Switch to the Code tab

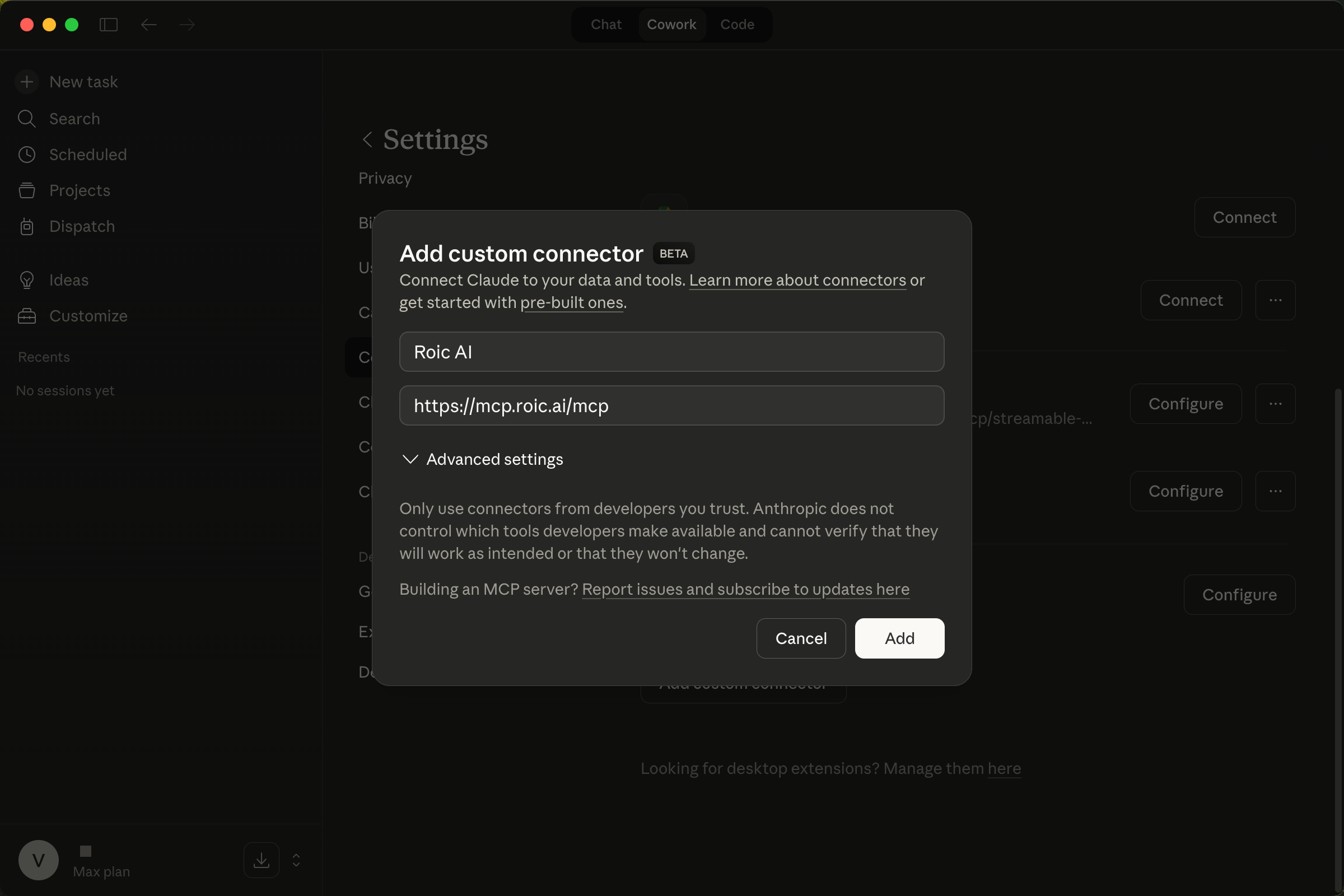[x=737, y=25]
